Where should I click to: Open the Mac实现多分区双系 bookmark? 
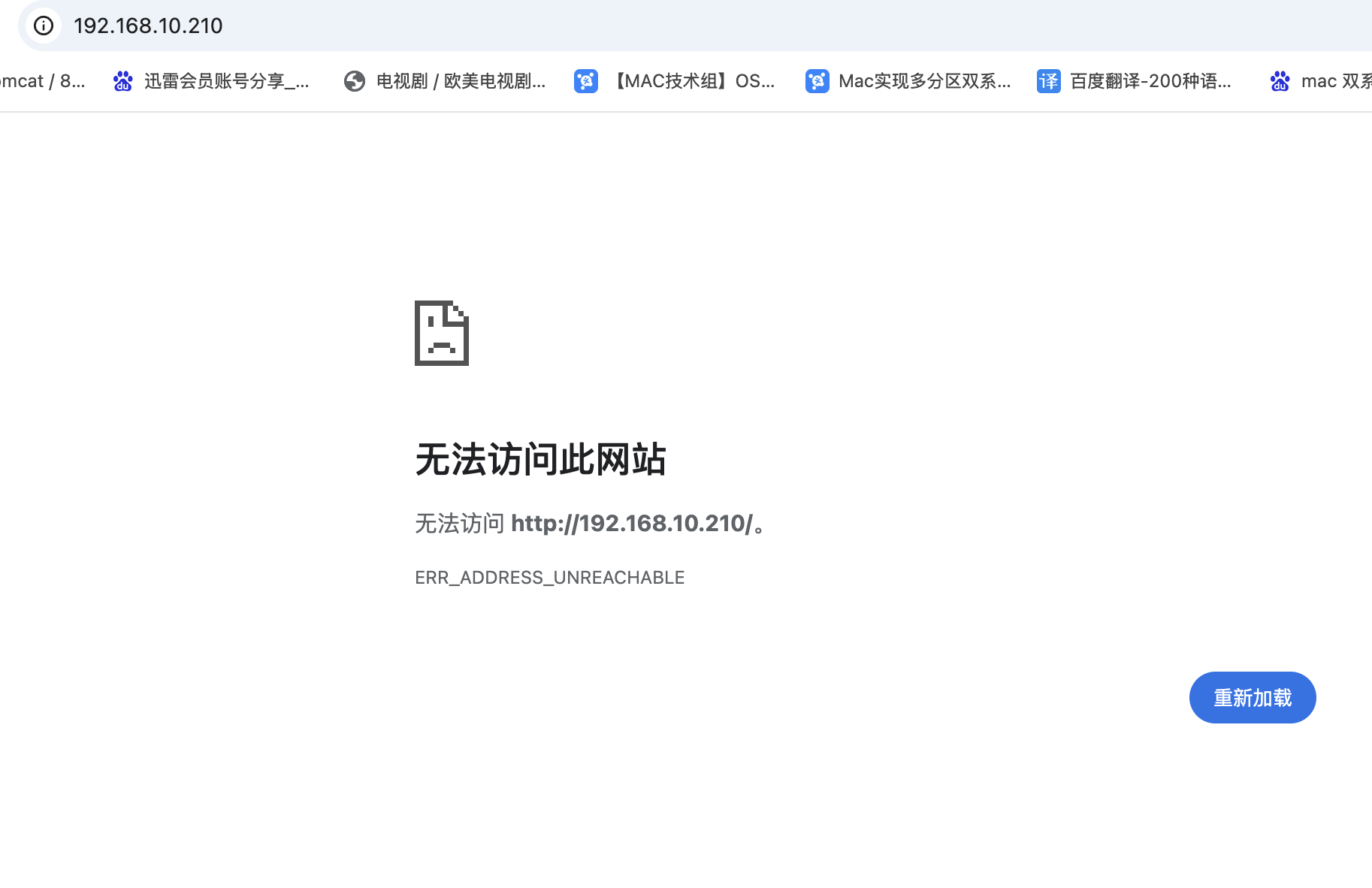coord(924,81)
